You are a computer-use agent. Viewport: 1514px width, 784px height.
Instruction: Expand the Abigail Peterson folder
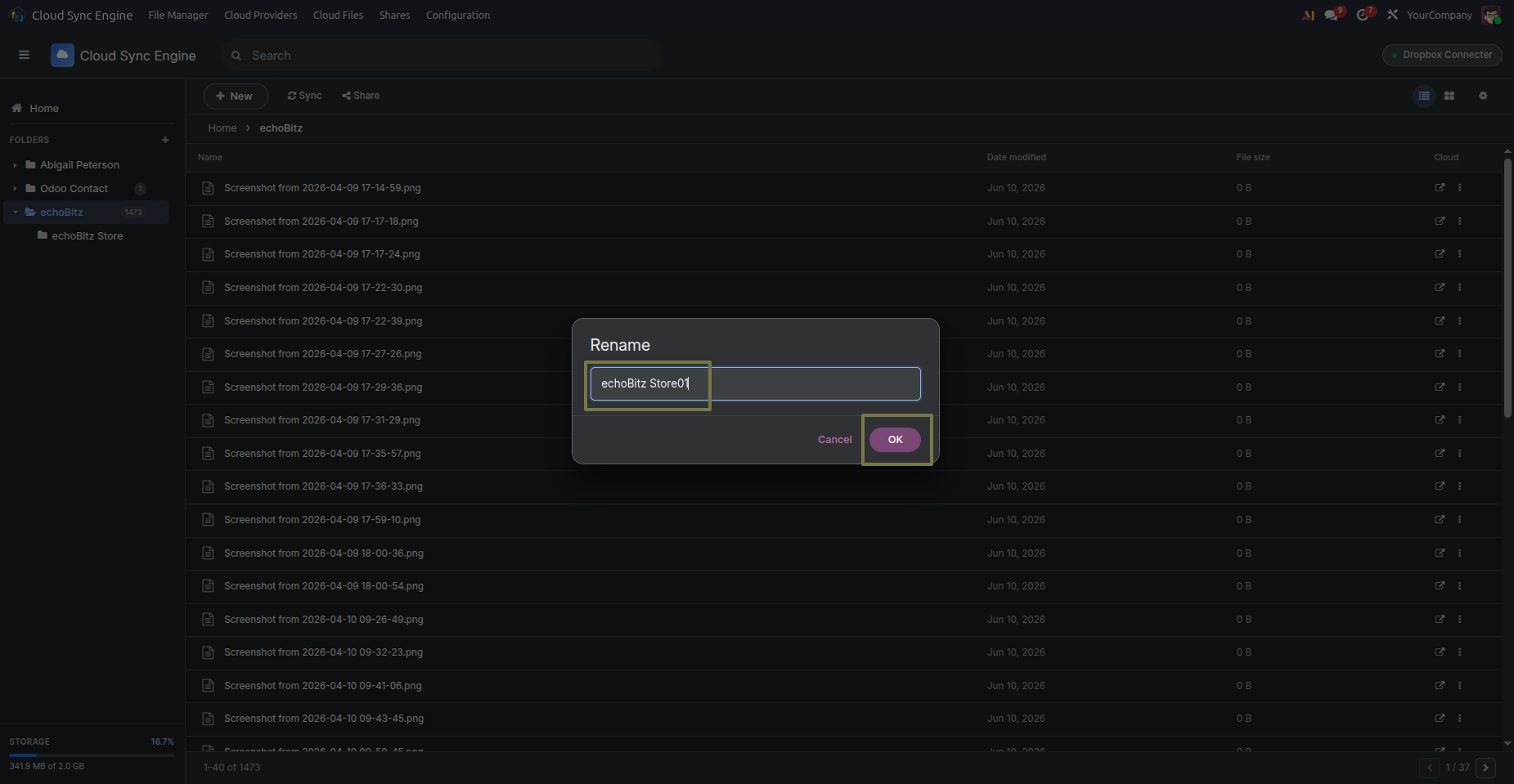pos(15,165)
